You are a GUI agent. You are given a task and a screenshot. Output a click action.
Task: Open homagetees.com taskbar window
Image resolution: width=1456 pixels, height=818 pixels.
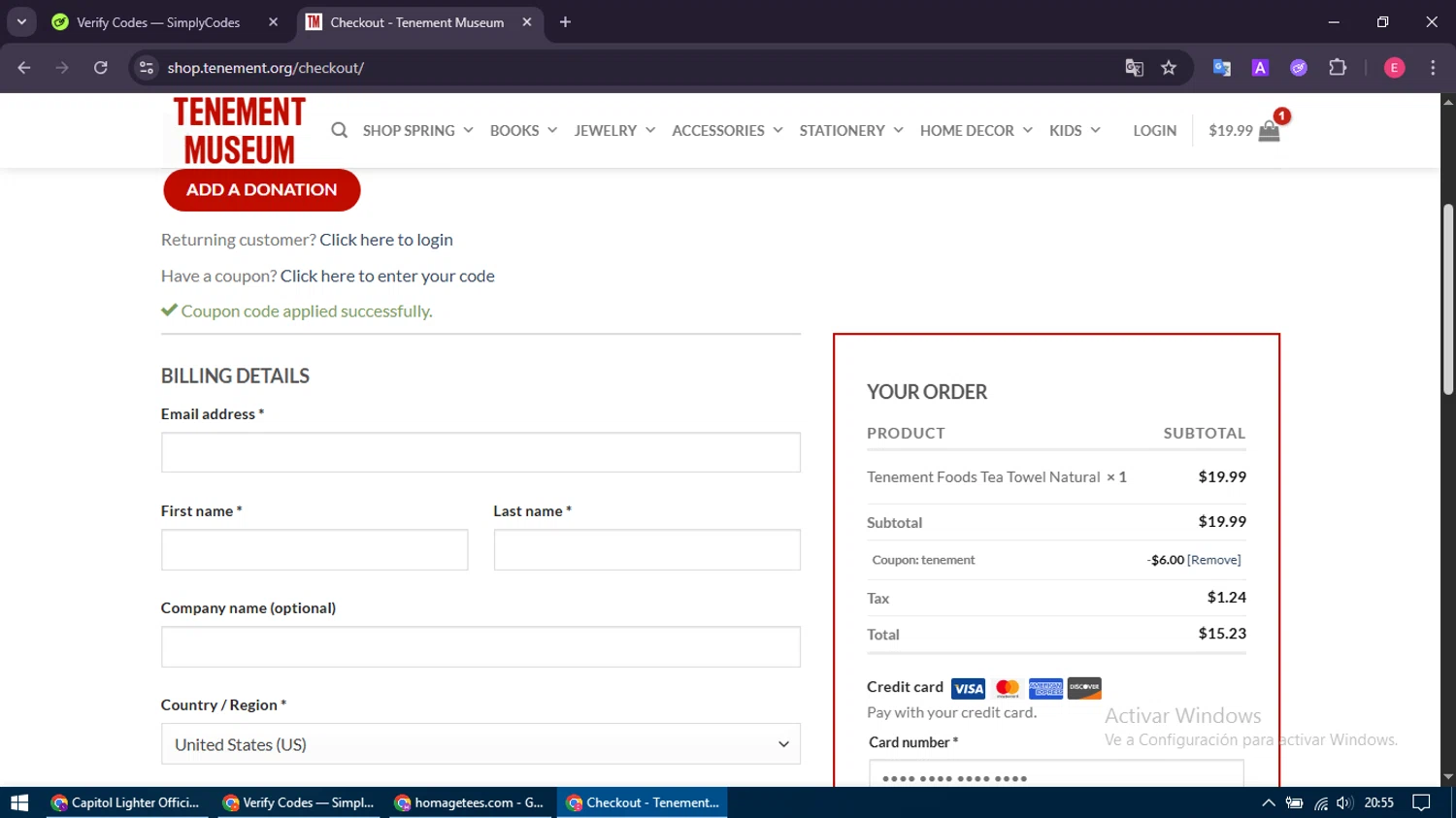point(470,802)
